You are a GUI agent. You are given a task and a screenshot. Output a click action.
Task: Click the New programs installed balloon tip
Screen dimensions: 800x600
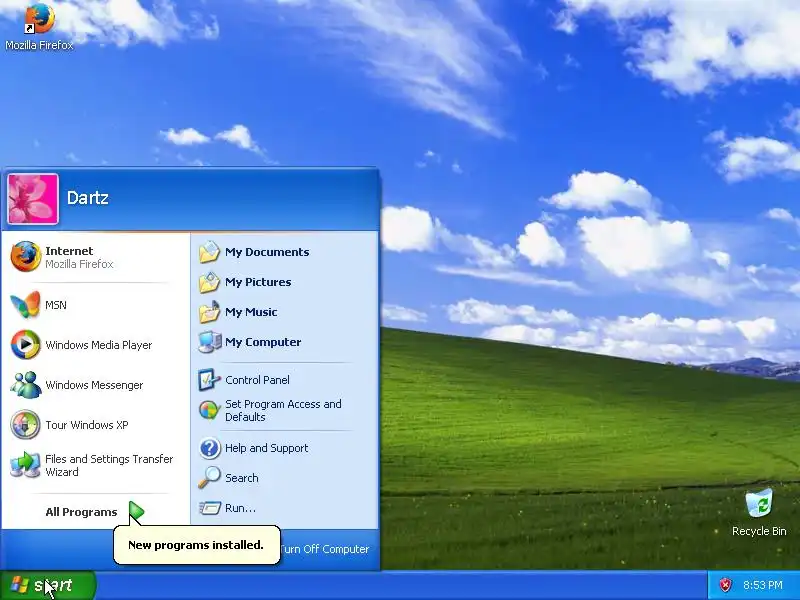196,545
